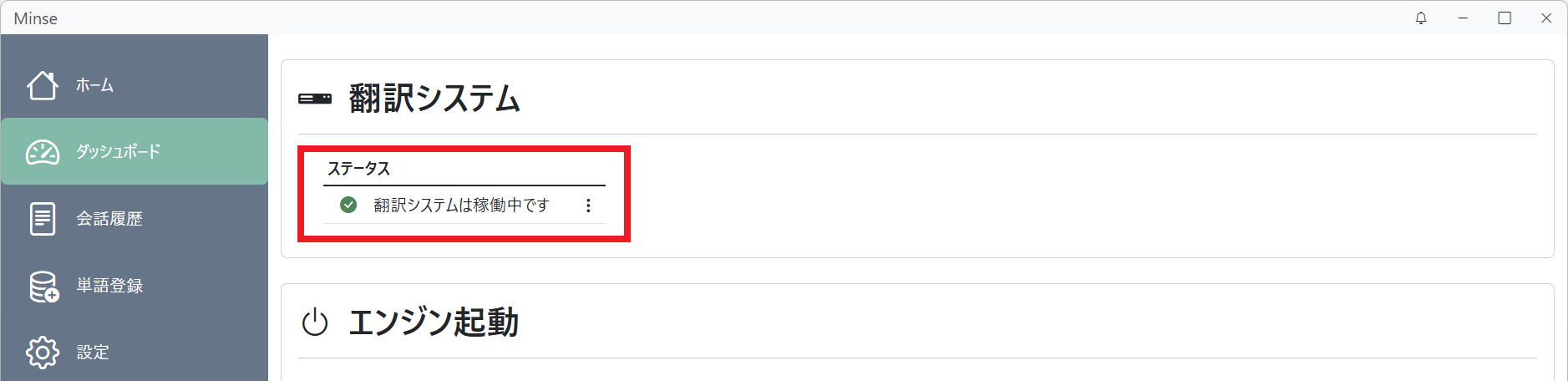
Task: Click the engine start power icon
Action: [315, 323]
